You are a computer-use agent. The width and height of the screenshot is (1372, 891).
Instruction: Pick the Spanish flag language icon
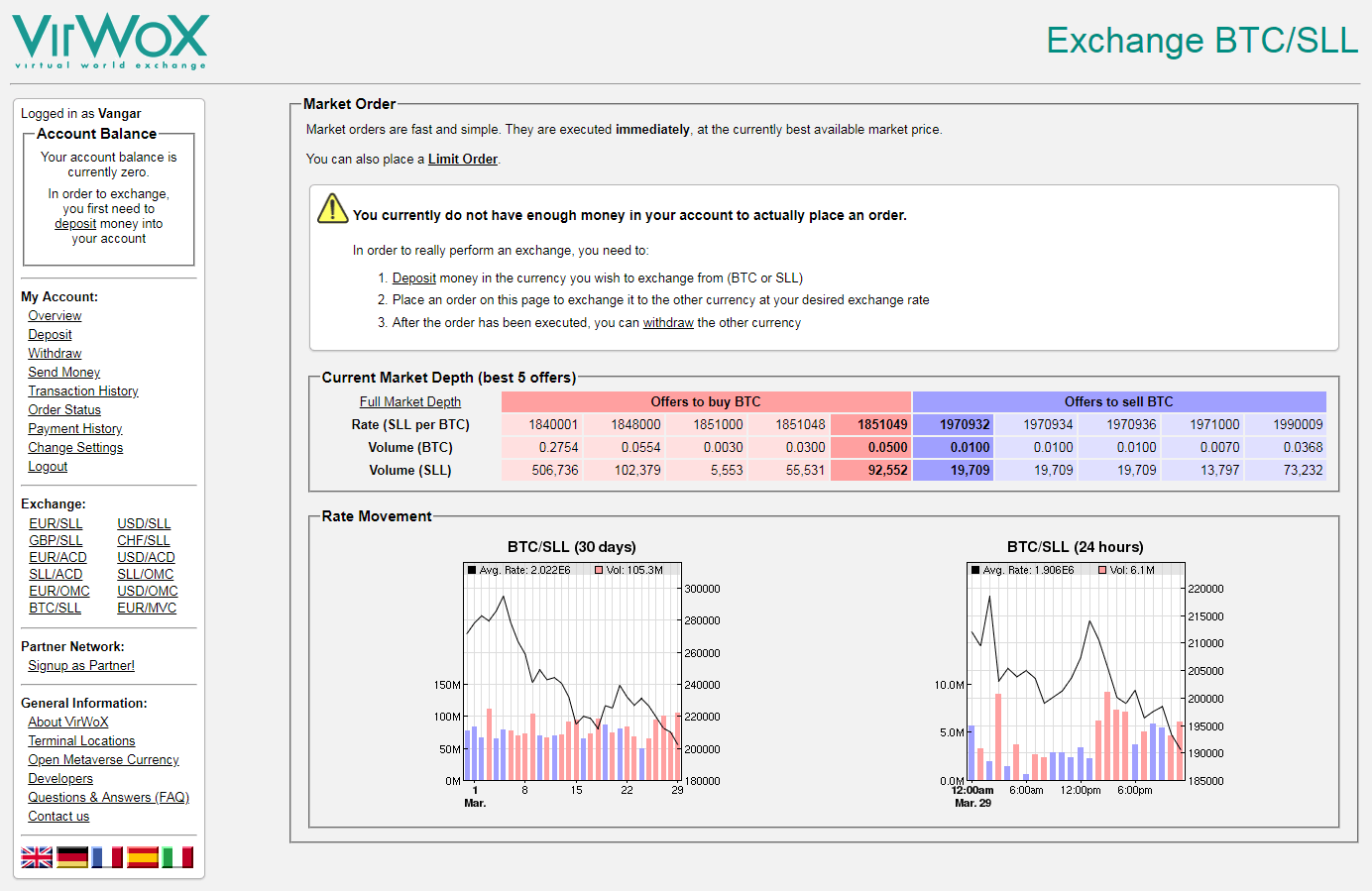point(143,857)
